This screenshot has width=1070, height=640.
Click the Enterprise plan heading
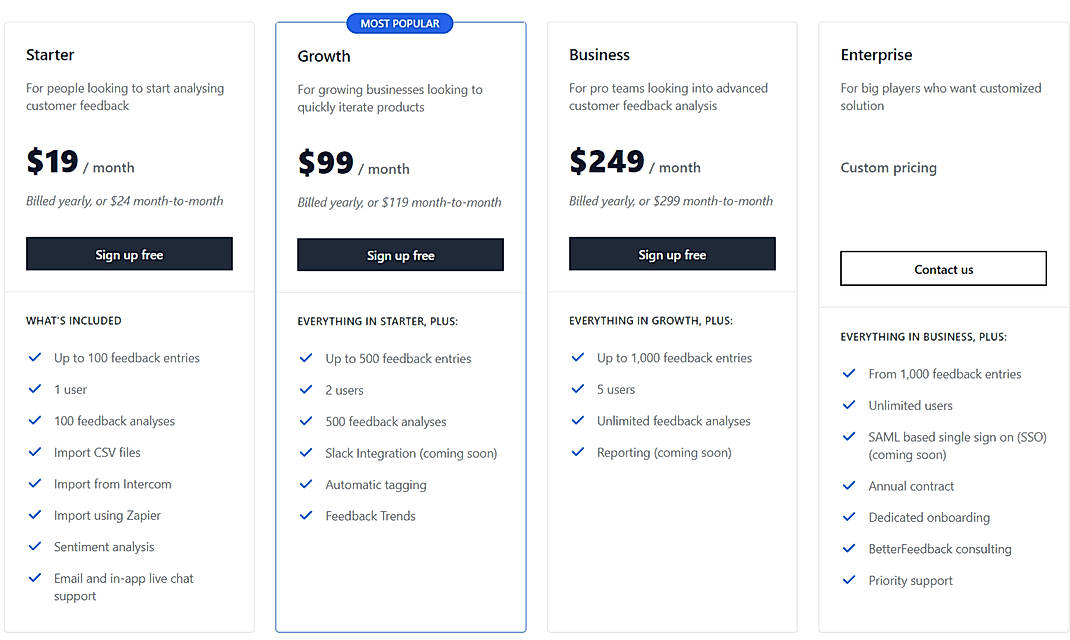pyautogui.click(x=877, y=54)
